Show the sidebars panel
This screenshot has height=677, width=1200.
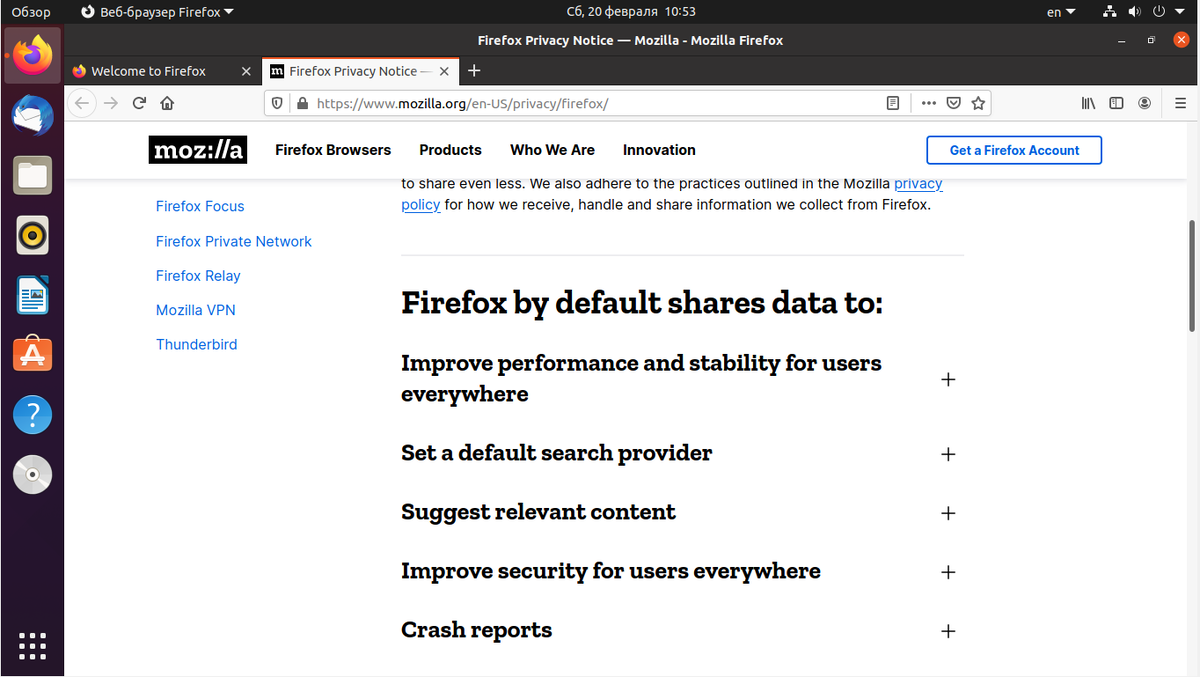tap(1117, 103)
